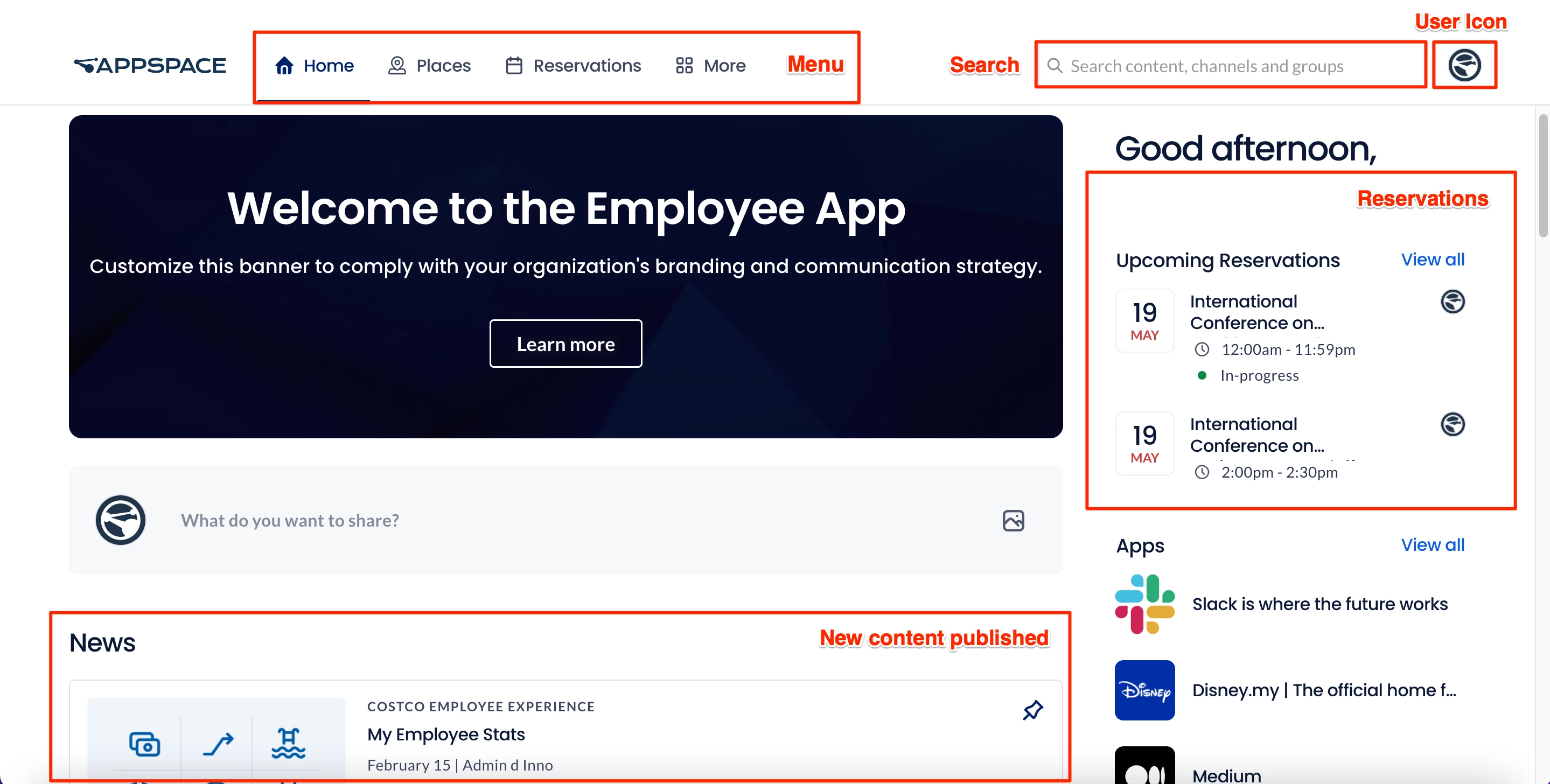Viewport: 1550px width, 784px height.
Task: Go to the Places menu item
Action: [x=429, y=65]
